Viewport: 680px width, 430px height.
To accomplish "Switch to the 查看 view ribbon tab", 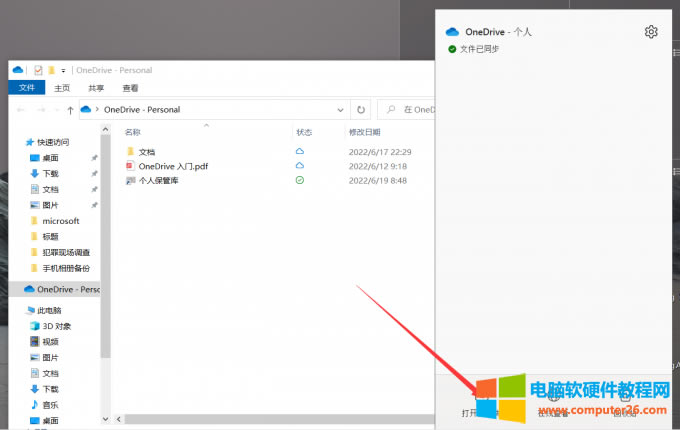I will pyautogui.click(x=130, y=88).
